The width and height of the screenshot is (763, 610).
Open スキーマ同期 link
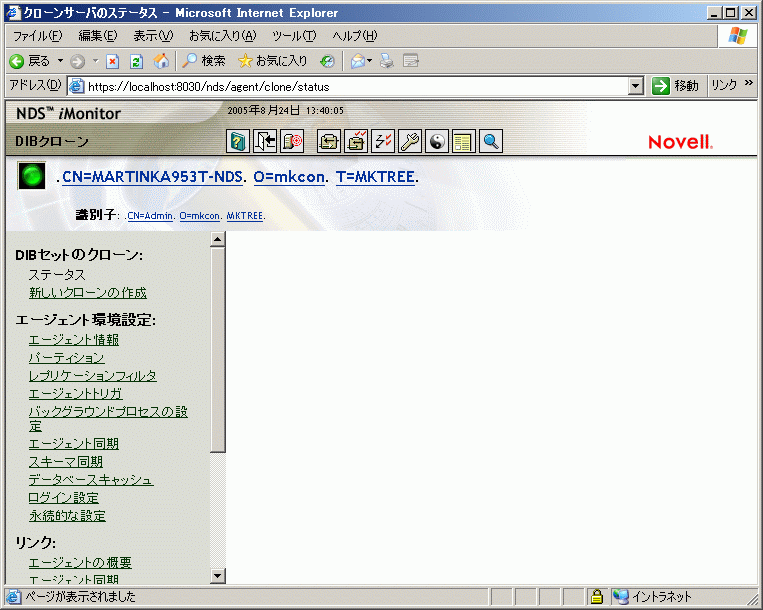[66, 462]
